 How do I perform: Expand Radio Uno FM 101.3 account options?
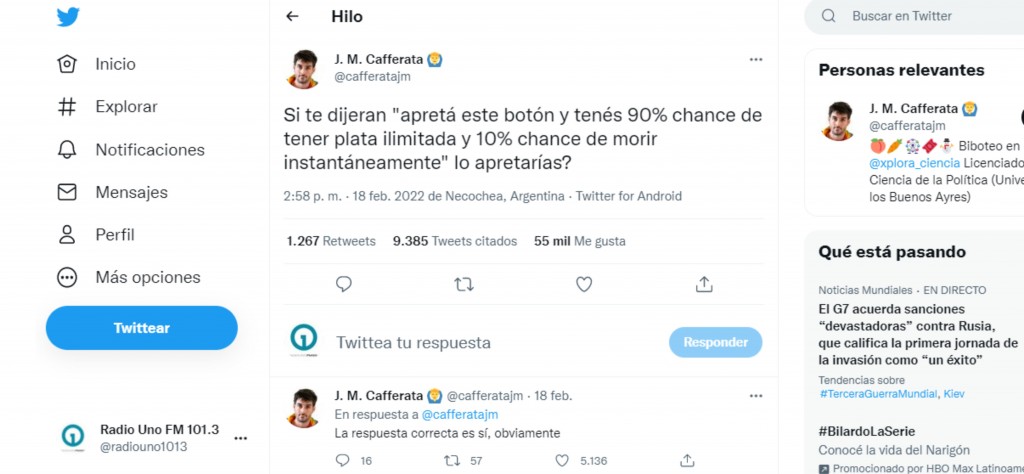[x=240, y=438]
